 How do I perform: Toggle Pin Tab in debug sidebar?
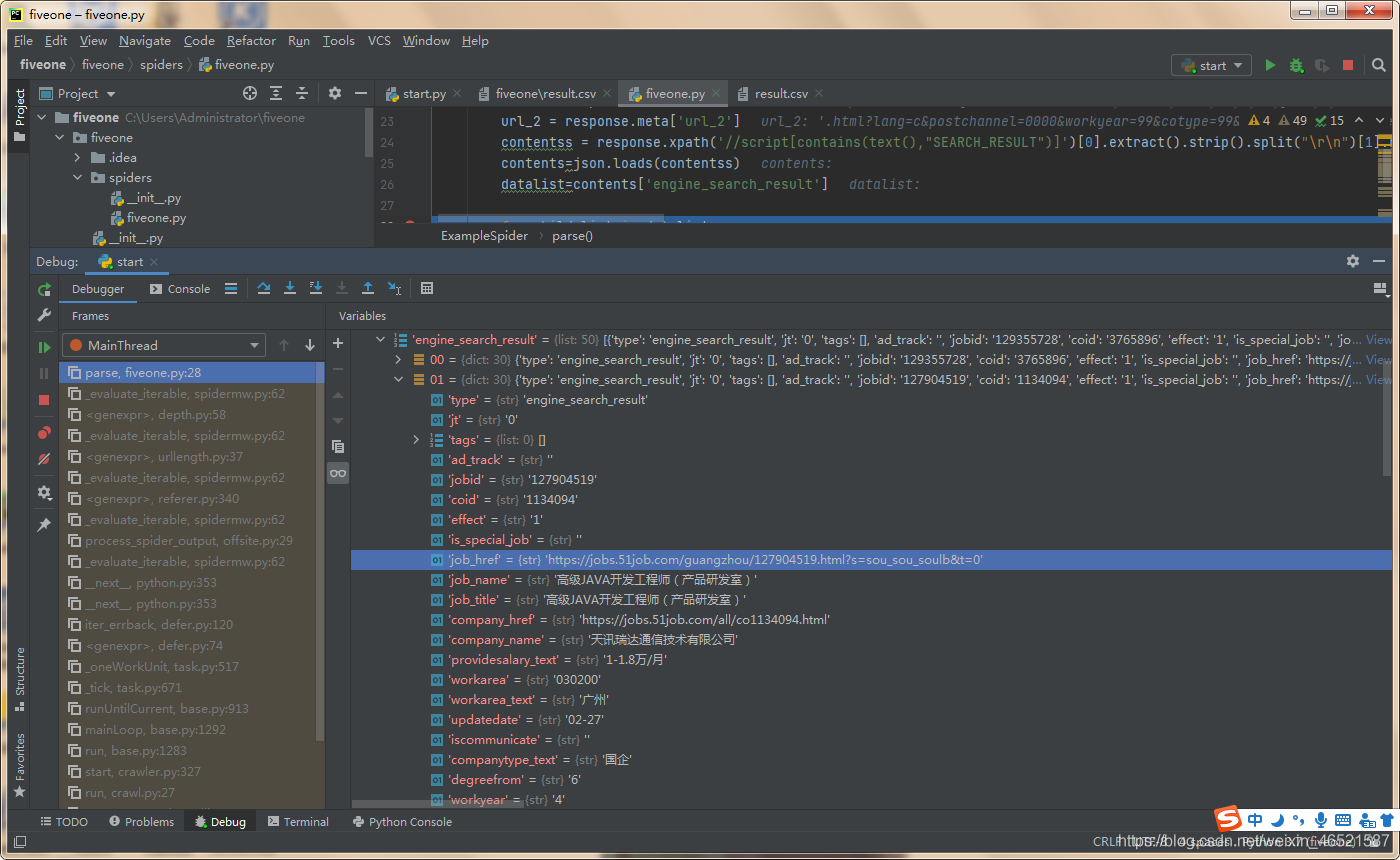tap(44, 524)
